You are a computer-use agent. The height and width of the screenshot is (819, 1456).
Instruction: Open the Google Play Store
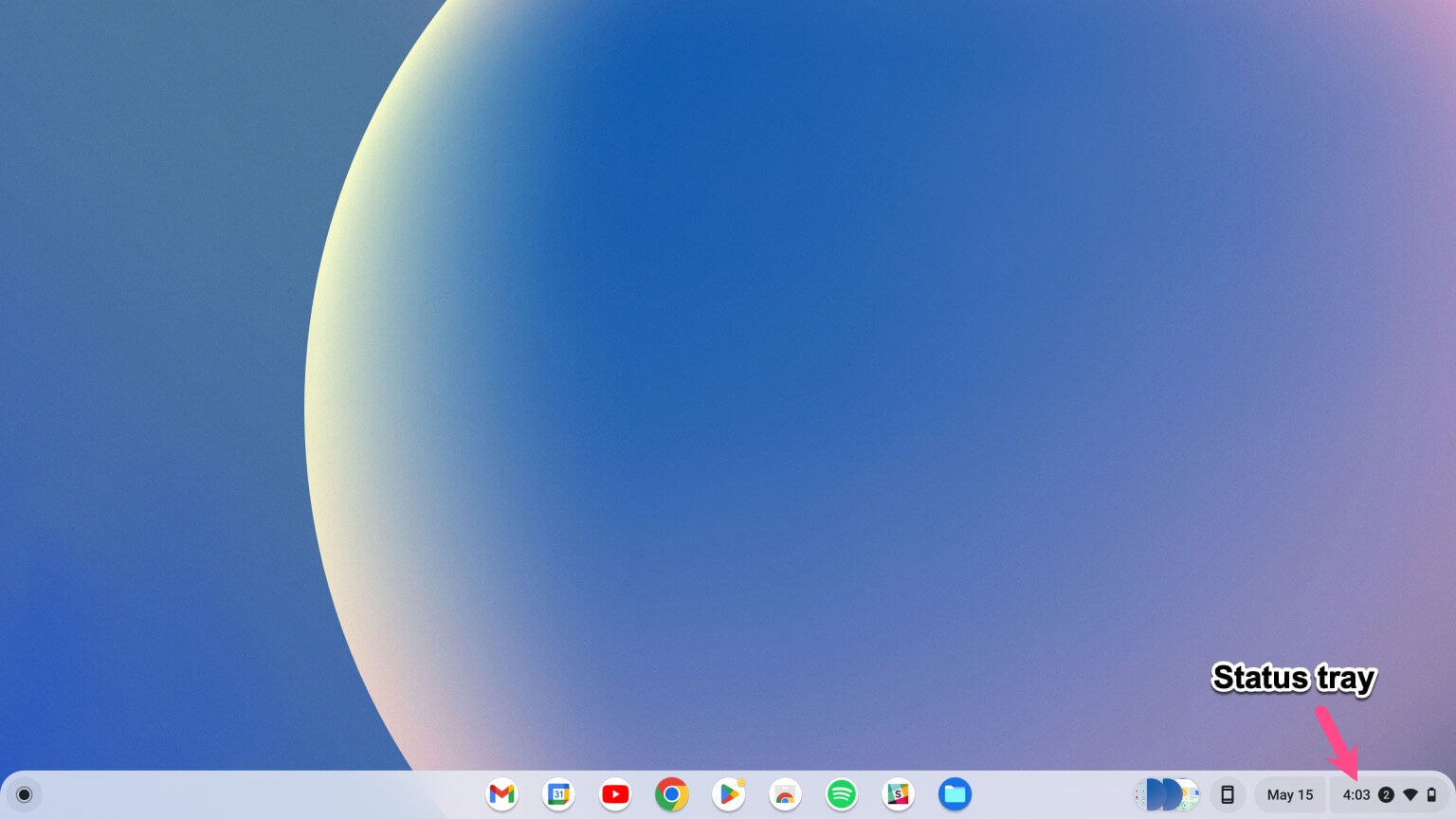tap(728, 794)
